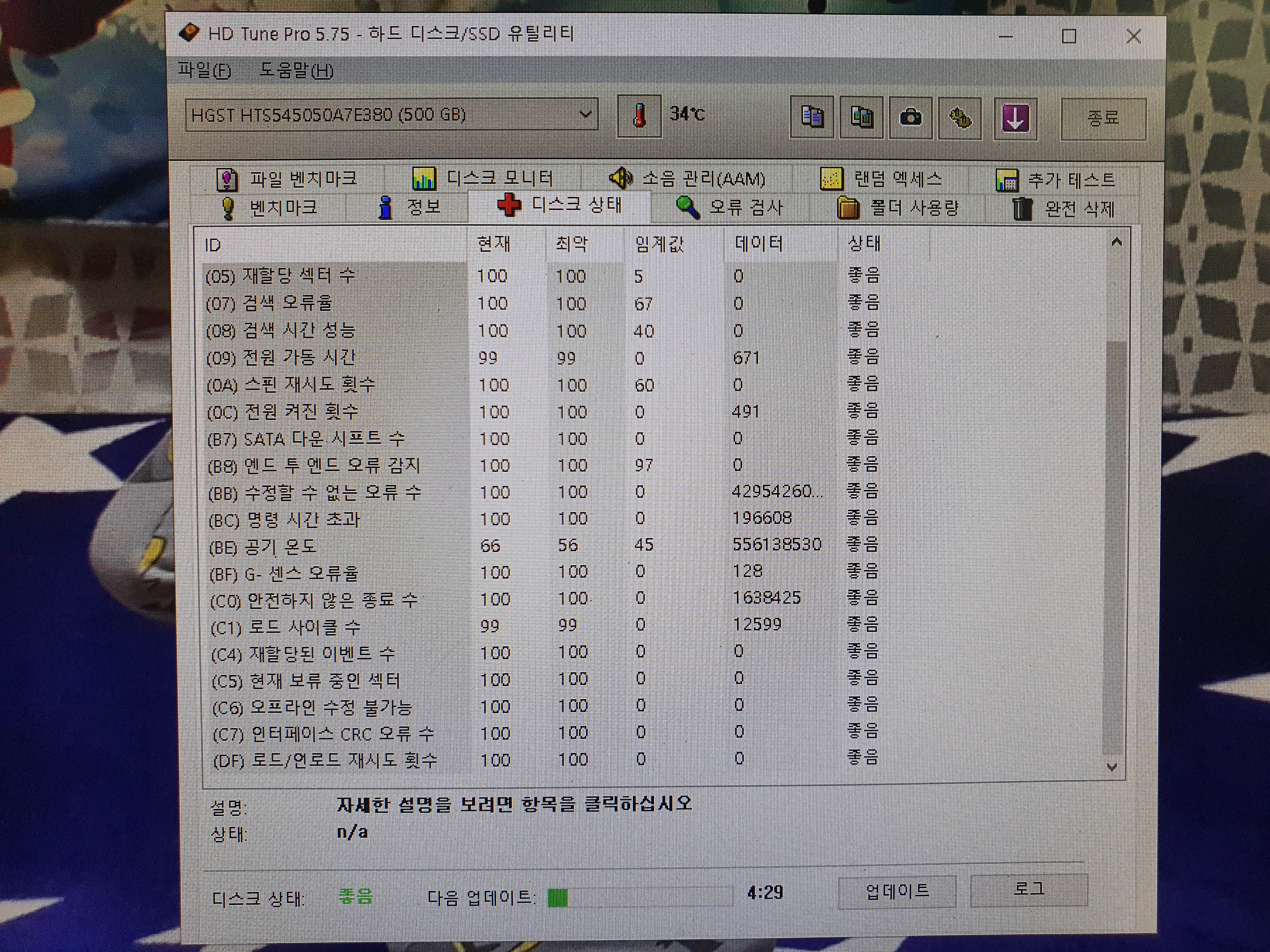Switch to the 완전 삭제 tab
1270x952 pixels.
click(x=1063, y=209)
